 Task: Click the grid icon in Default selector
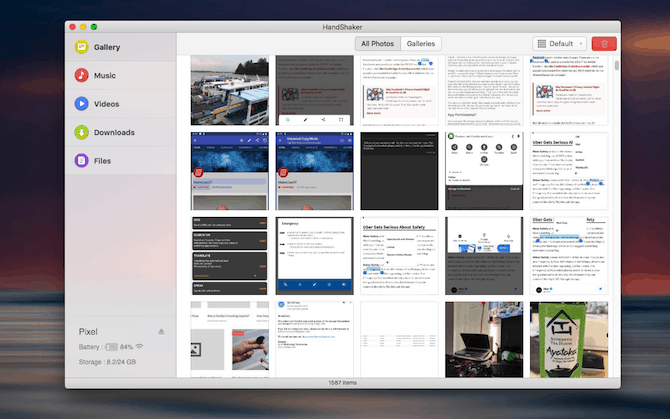pyautogui.click(x=541, y=44)
